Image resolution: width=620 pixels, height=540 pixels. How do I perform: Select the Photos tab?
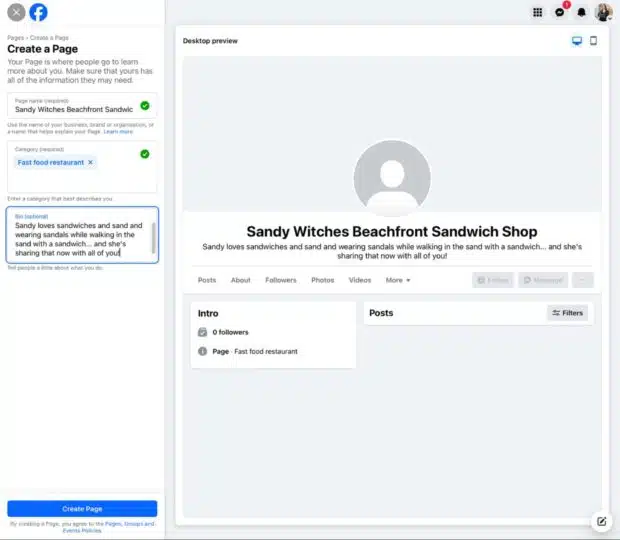pyautogui.click(x=322, y=280)
